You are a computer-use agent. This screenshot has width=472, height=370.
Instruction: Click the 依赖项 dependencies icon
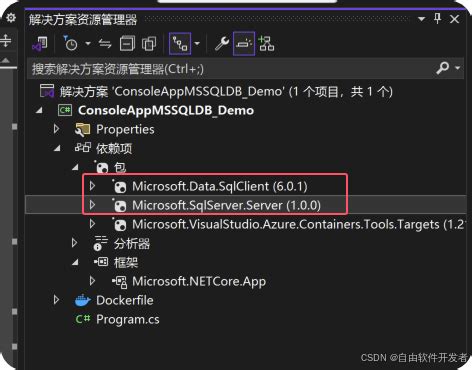click(x=83, y=148)
